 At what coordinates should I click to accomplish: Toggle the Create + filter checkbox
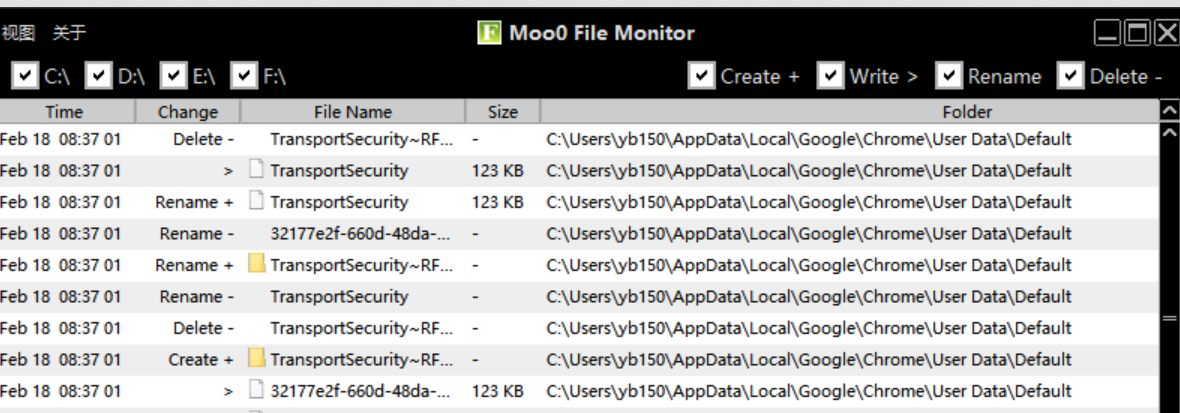[702, 76]
